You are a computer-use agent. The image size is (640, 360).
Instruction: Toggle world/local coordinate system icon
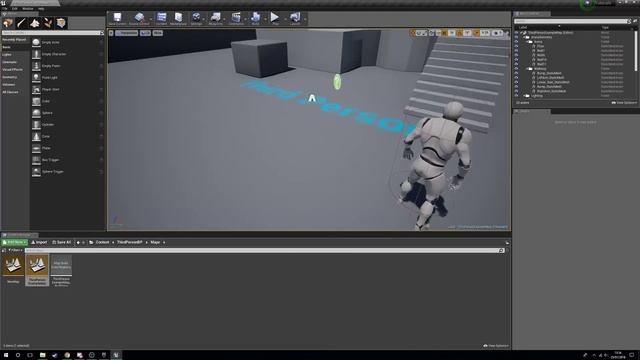(432, 33)
